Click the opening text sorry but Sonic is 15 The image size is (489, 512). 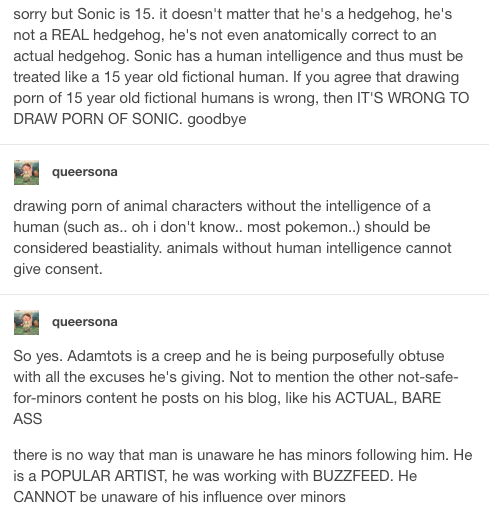click(x=84, y=14)
